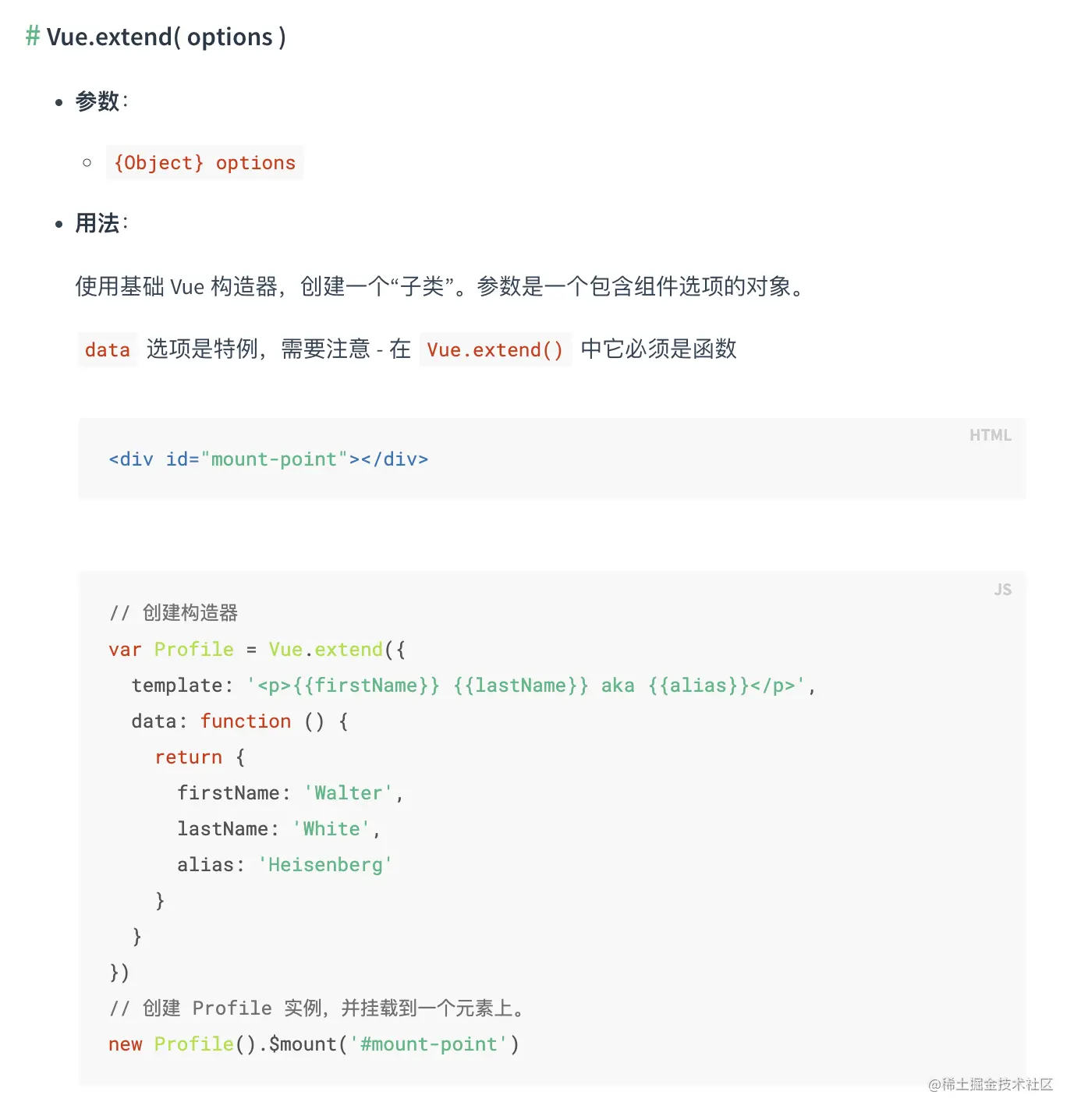Click the template string code line
1081x1120 pixels.
coord(473,685)
